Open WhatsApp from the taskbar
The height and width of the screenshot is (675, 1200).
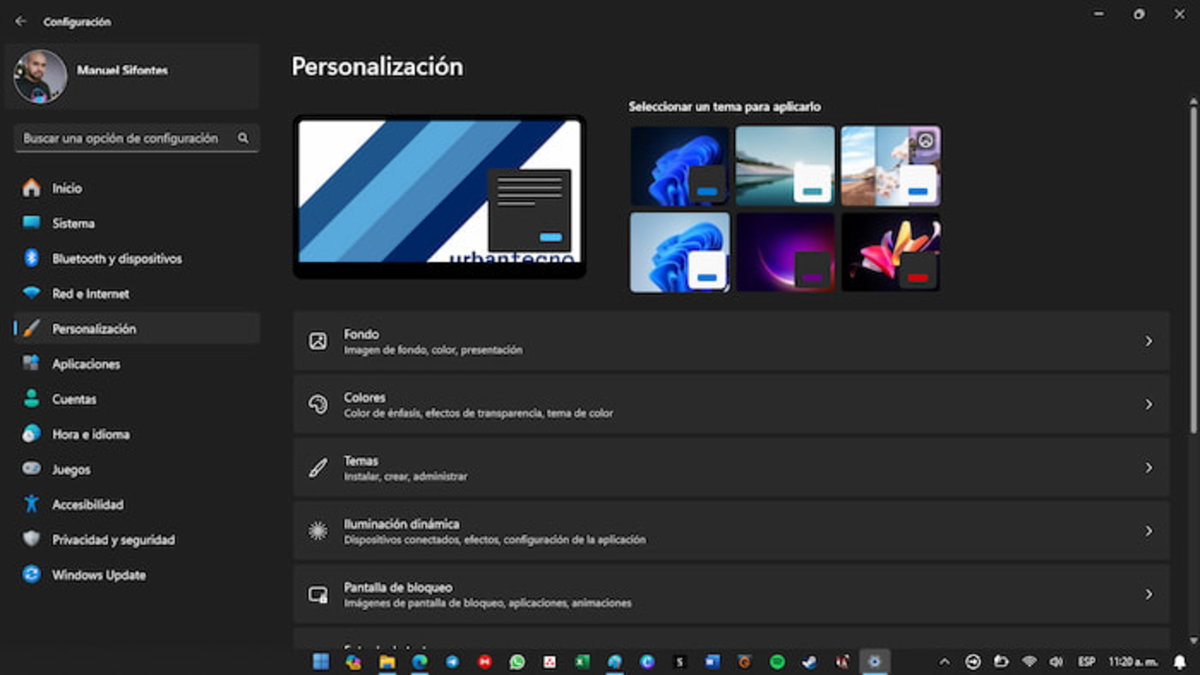[x=517, y=662]
